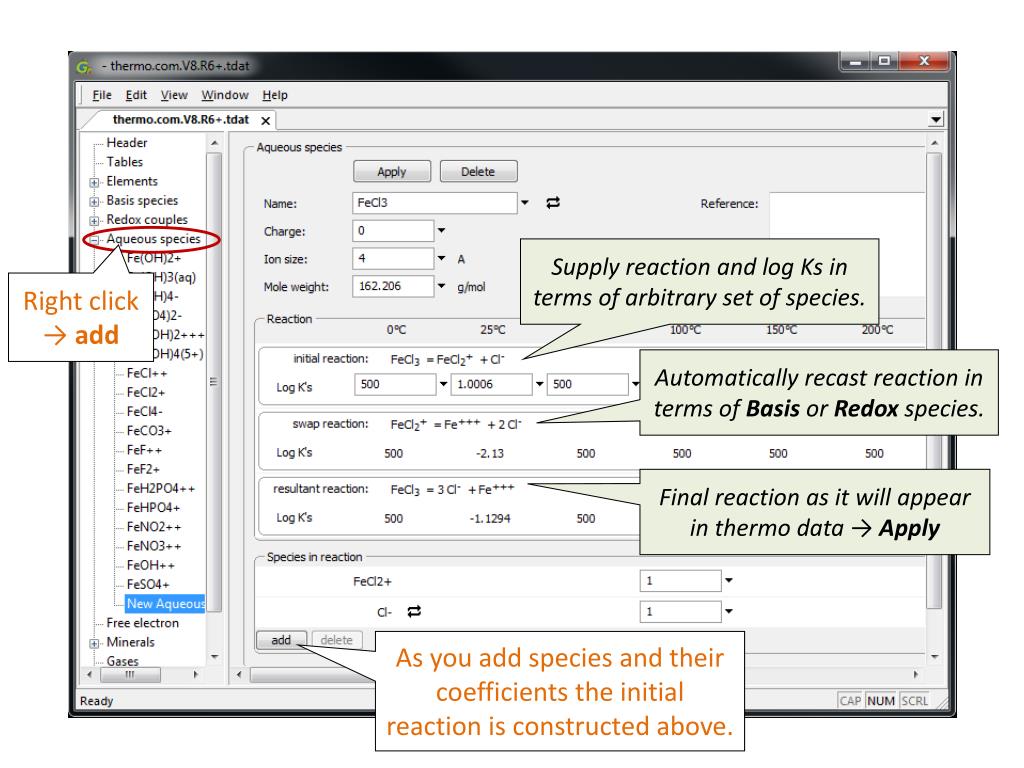Click the Ion size input field
The height and width of the screenshot is (768, 1024).
393,259
